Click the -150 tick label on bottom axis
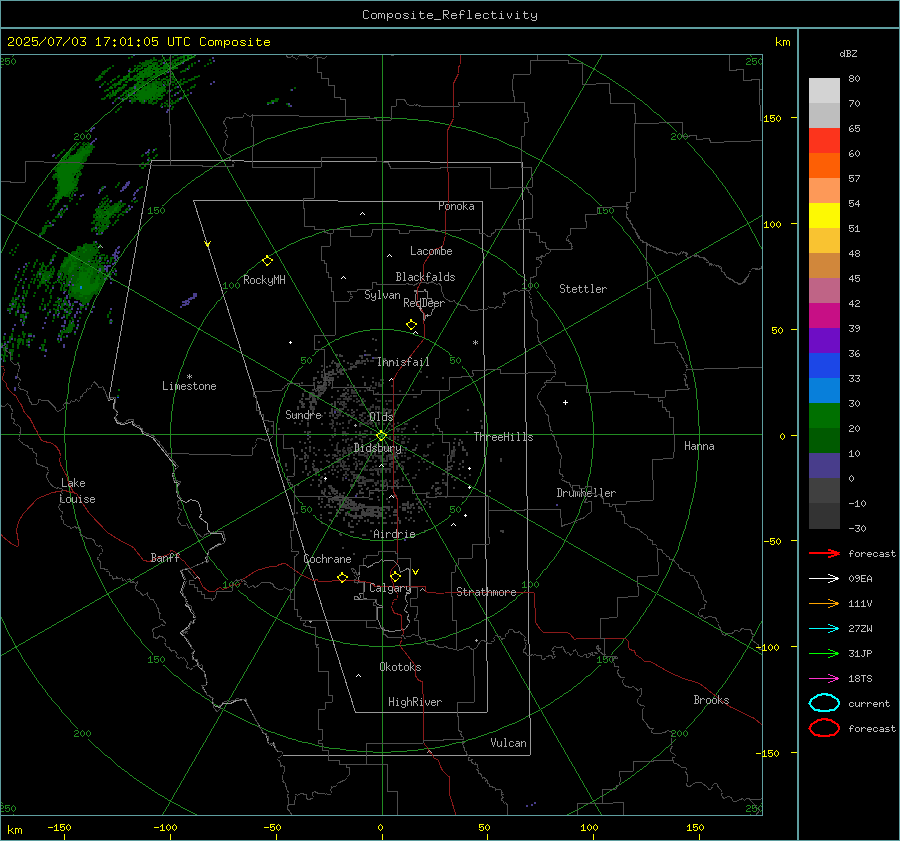Image resolution: width=900 pixels, height=841 pixels. pos(59,827)
